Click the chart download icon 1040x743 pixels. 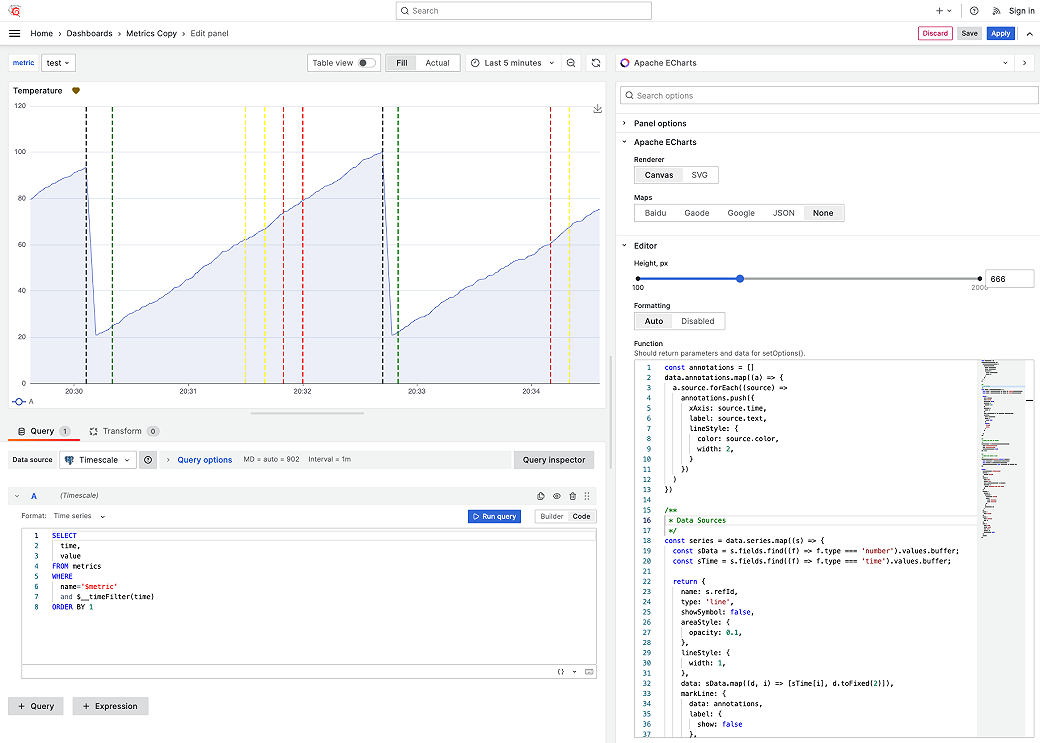coord(597,109)
